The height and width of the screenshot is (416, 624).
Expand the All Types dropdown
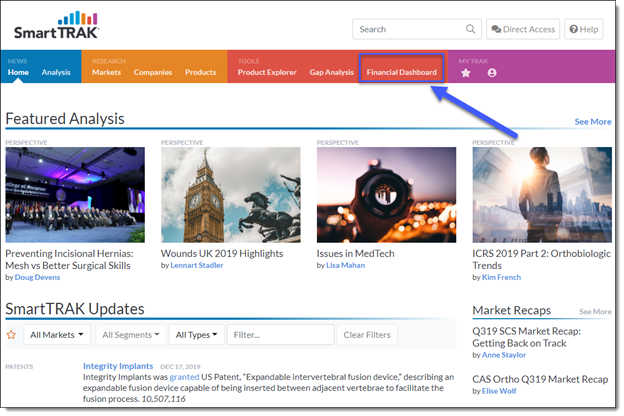click(197, 335)
